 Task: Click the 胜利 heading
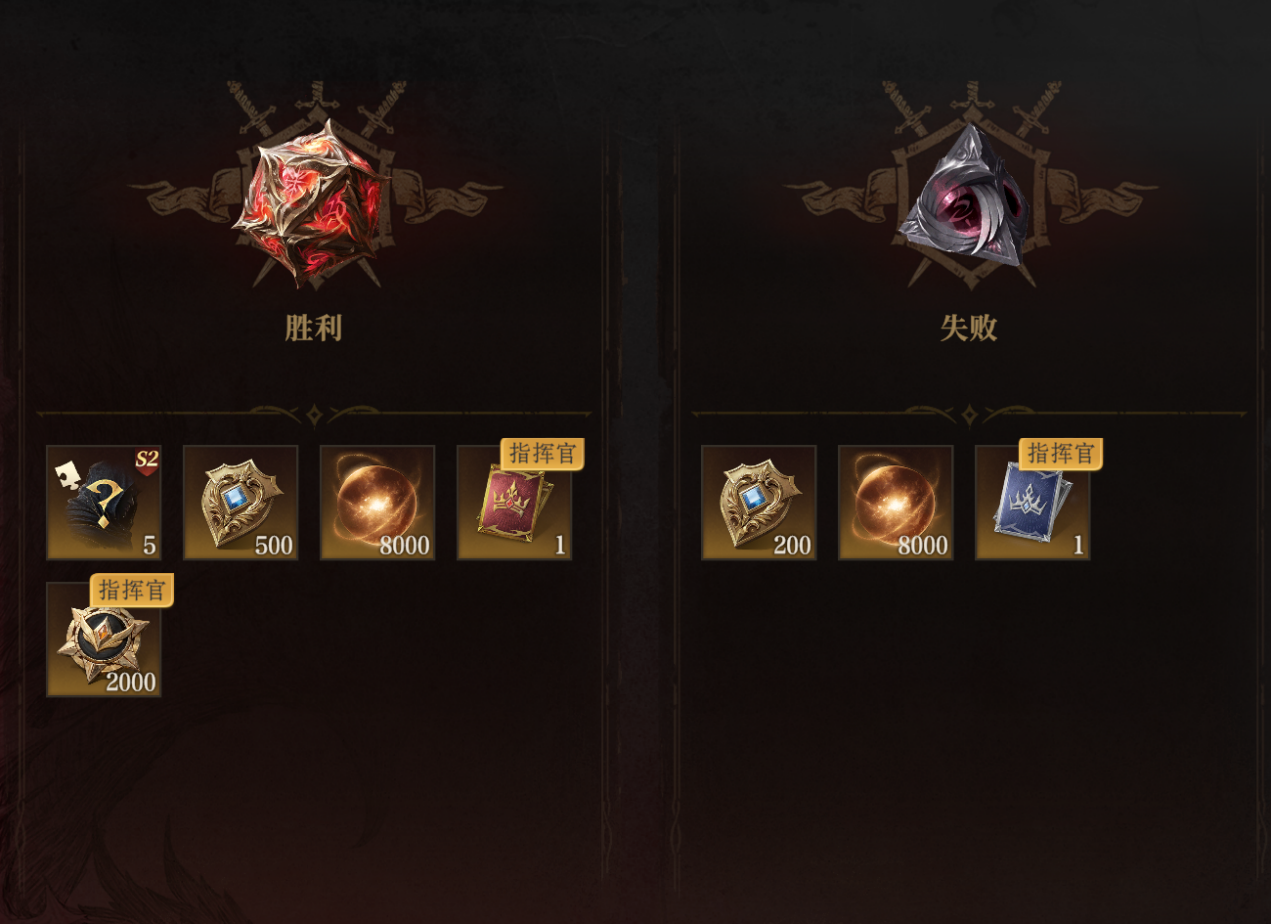pos(314,328)
